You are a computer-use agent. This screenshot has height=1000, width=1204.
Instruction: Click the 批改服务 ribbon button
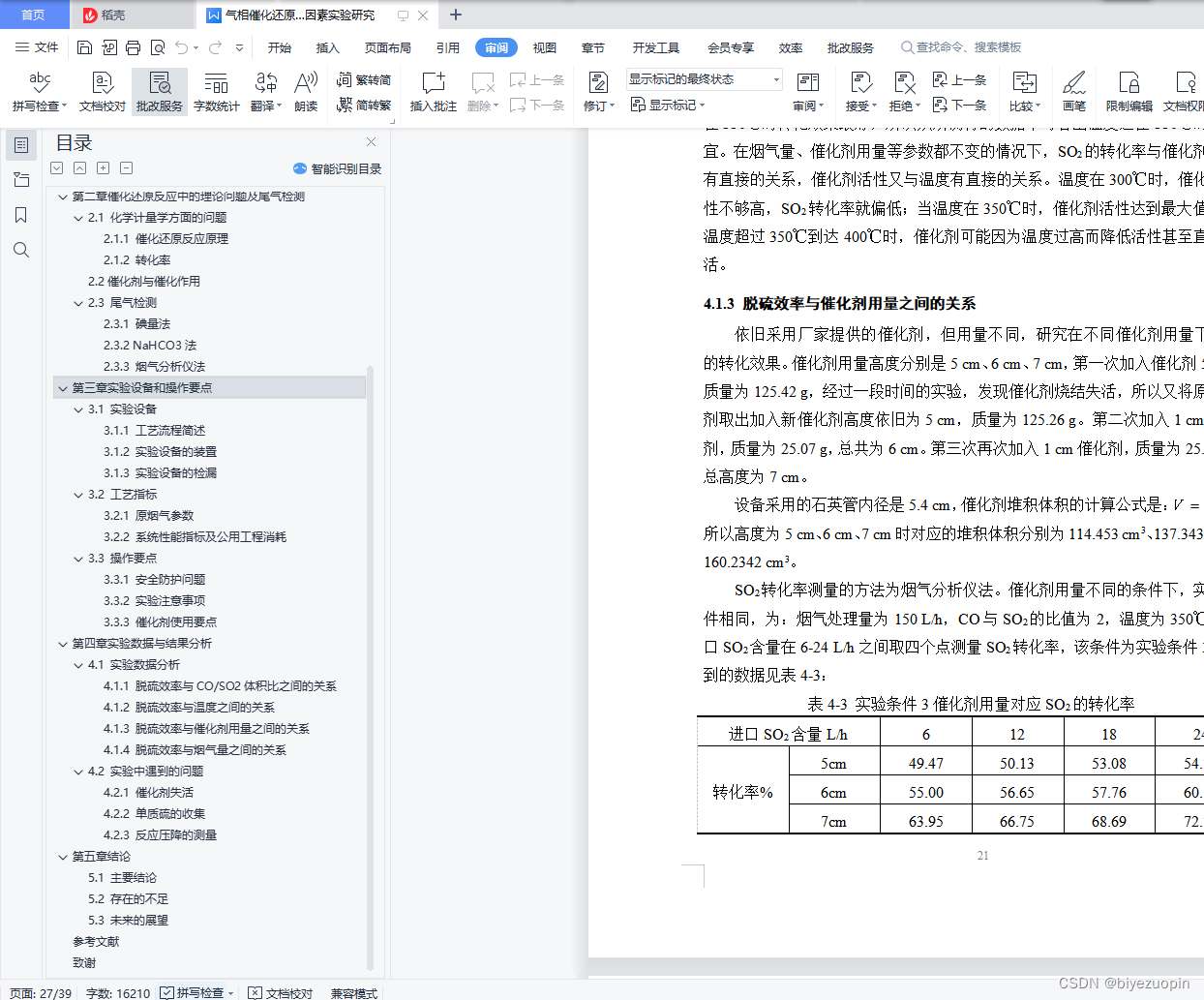[x=160, y=92]
